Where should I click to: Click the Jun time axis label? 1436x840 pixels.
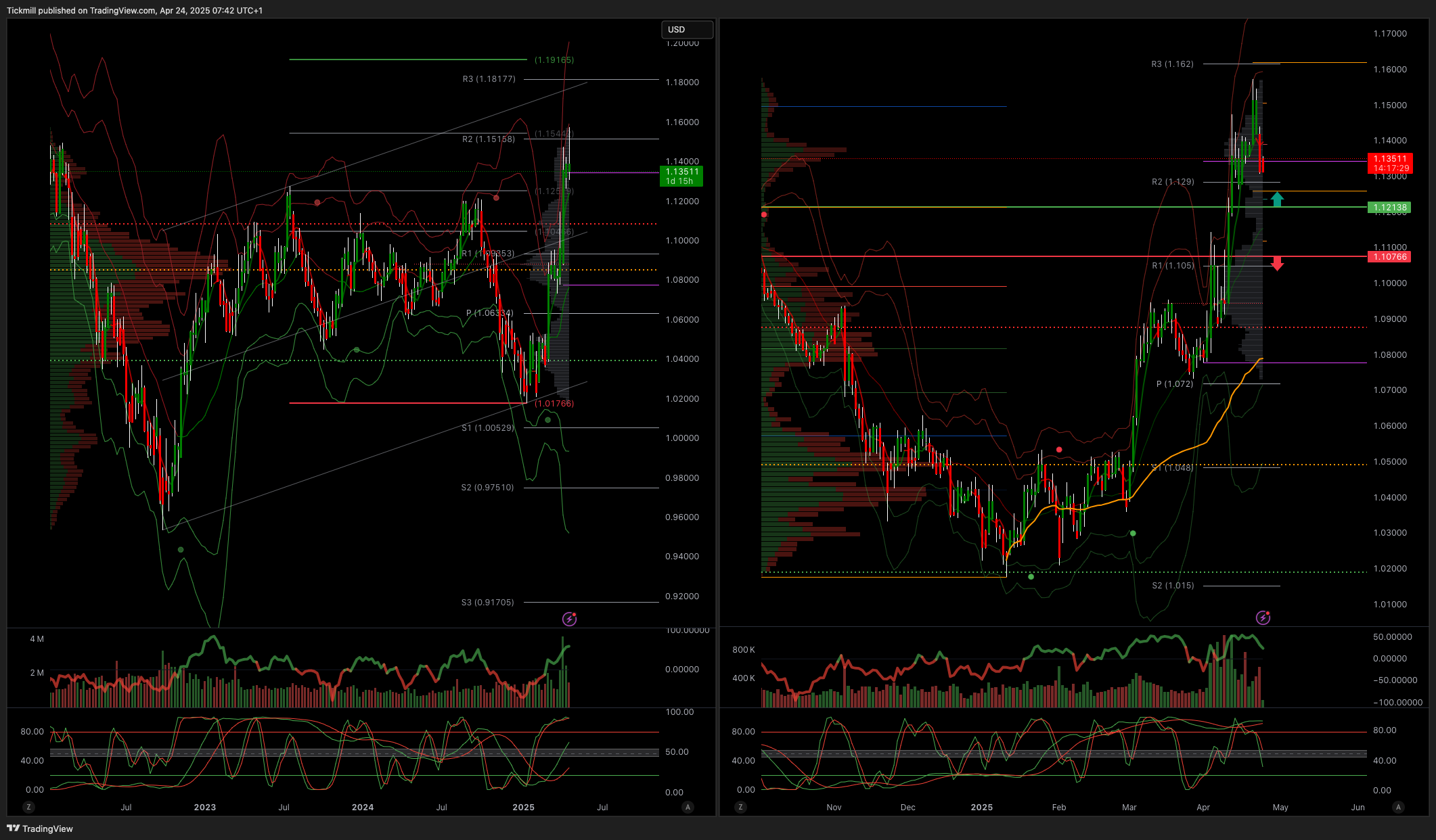pos(1358,808)
